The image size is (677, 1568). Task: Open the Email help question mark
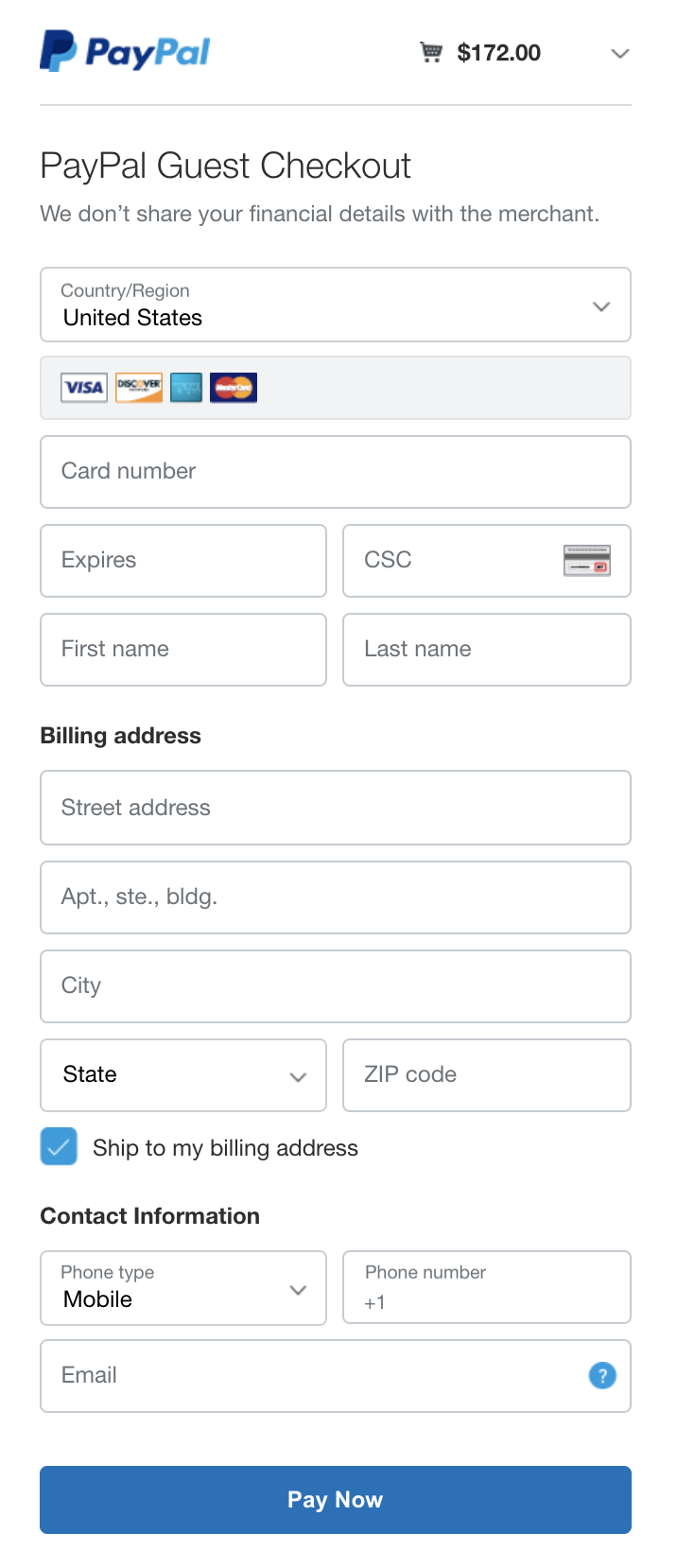pos(602,1375)
